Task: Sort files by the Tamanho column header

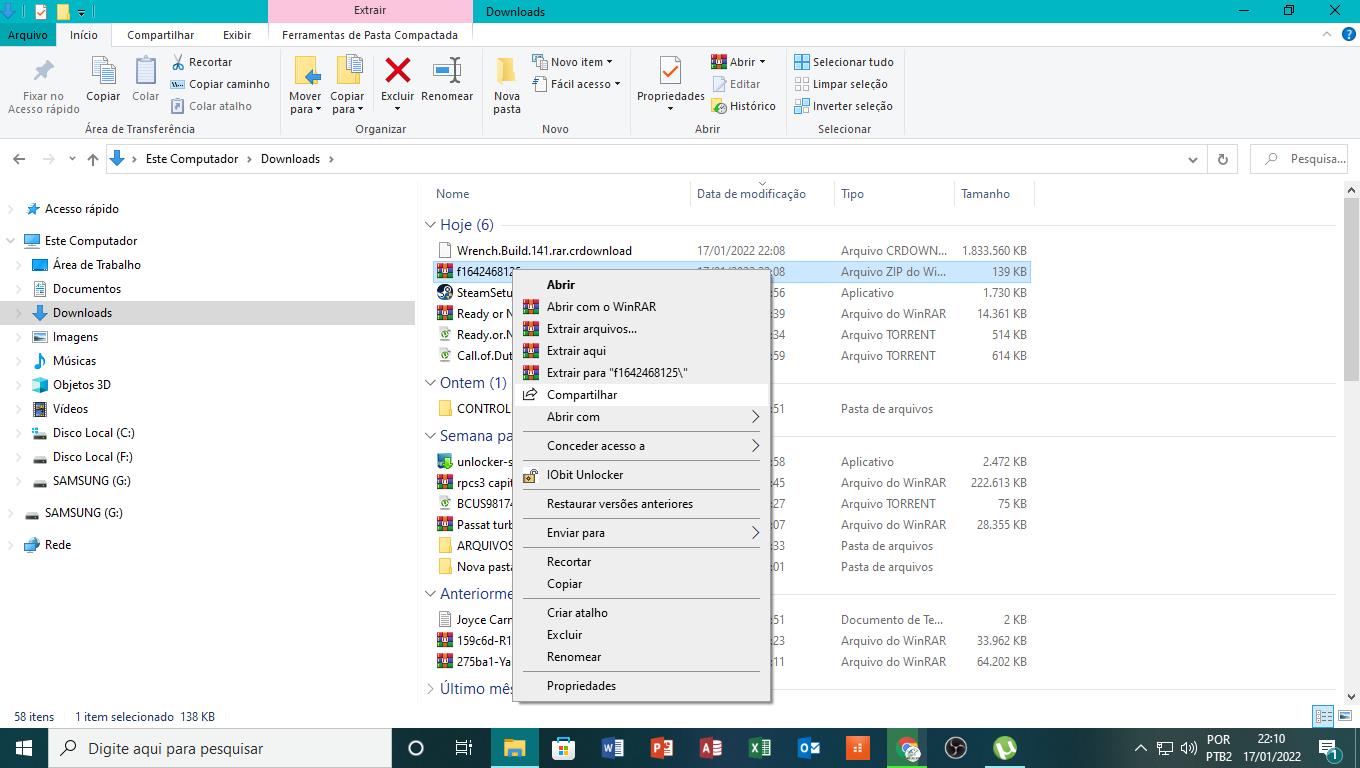Action: [985, 194]
